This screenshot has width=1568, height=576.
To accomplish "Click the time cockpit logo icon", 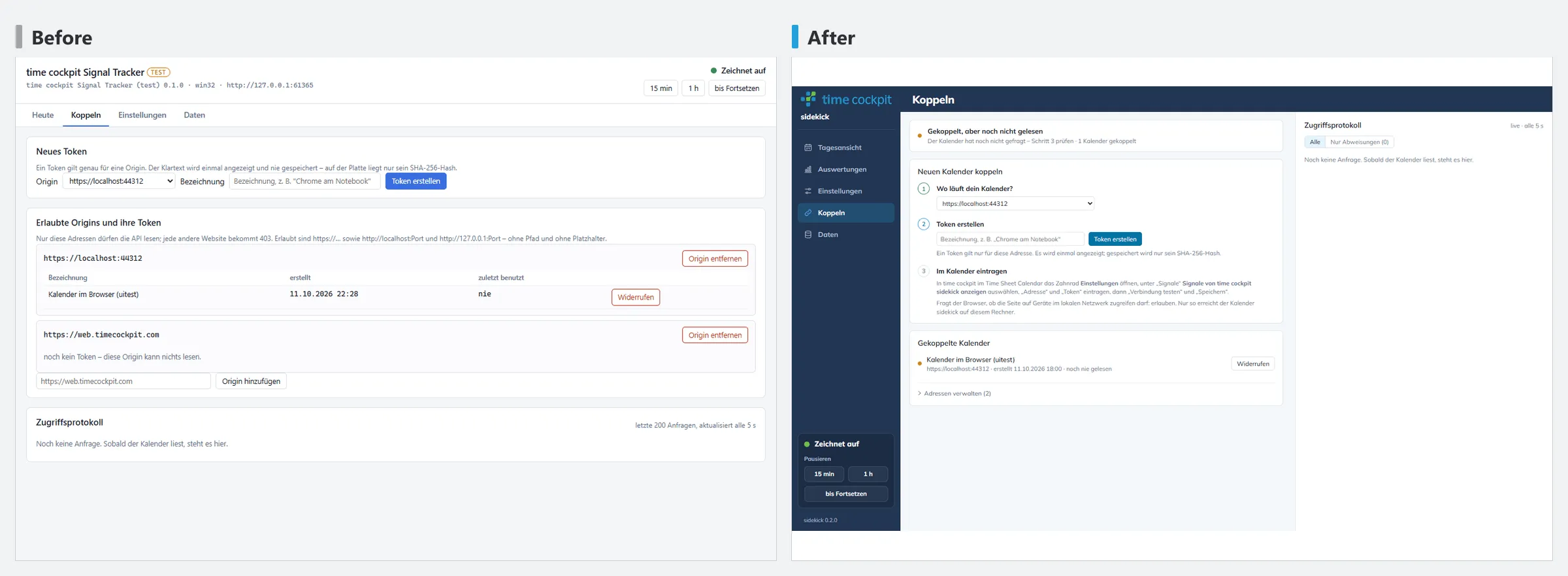I will pyautogui.click(x=808, y=99).
